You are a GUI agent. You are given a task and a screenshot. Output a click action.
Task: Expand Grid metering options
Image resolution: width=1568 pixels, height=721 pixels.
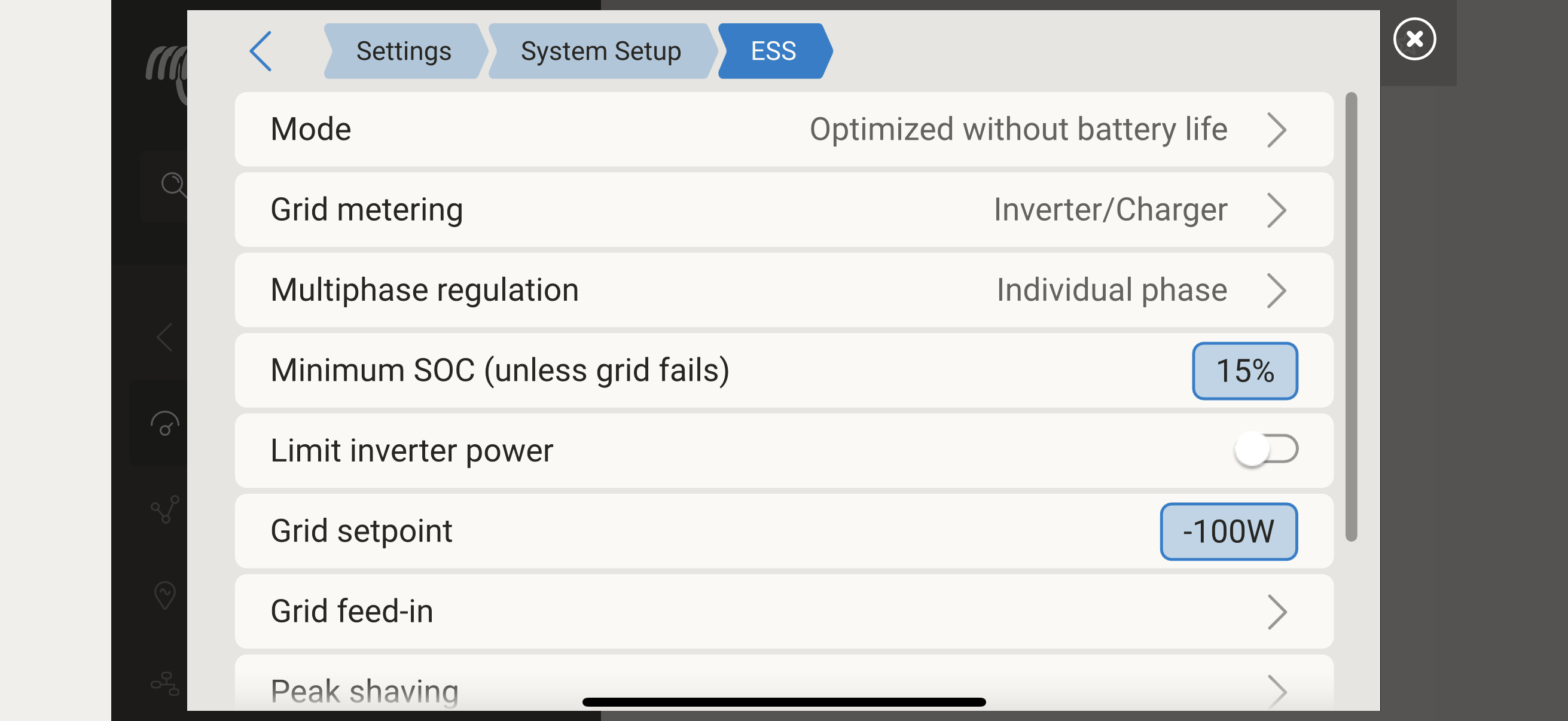[1276, 210]
